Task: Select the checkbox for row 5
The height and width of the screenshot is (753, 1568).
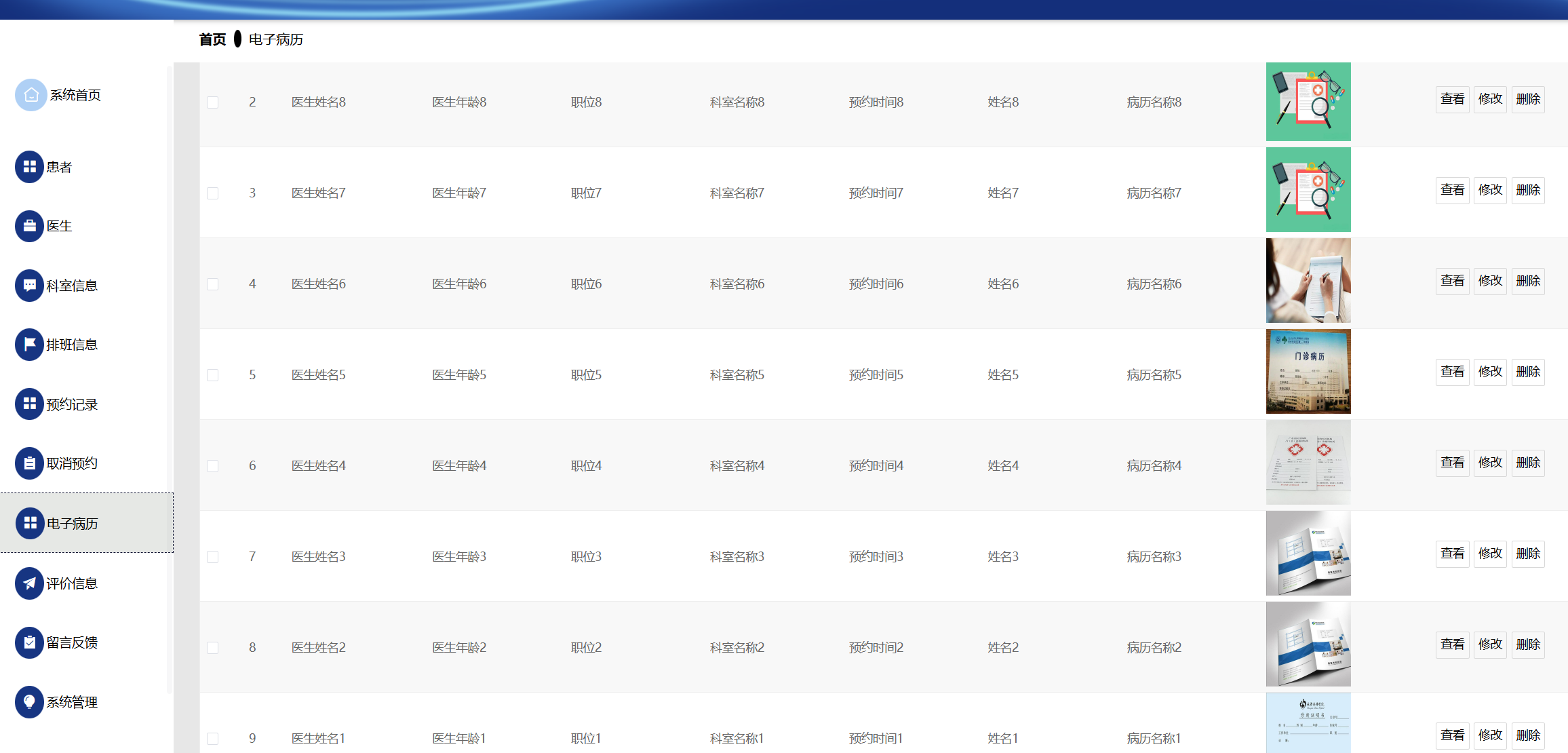Action: (213, 375)
